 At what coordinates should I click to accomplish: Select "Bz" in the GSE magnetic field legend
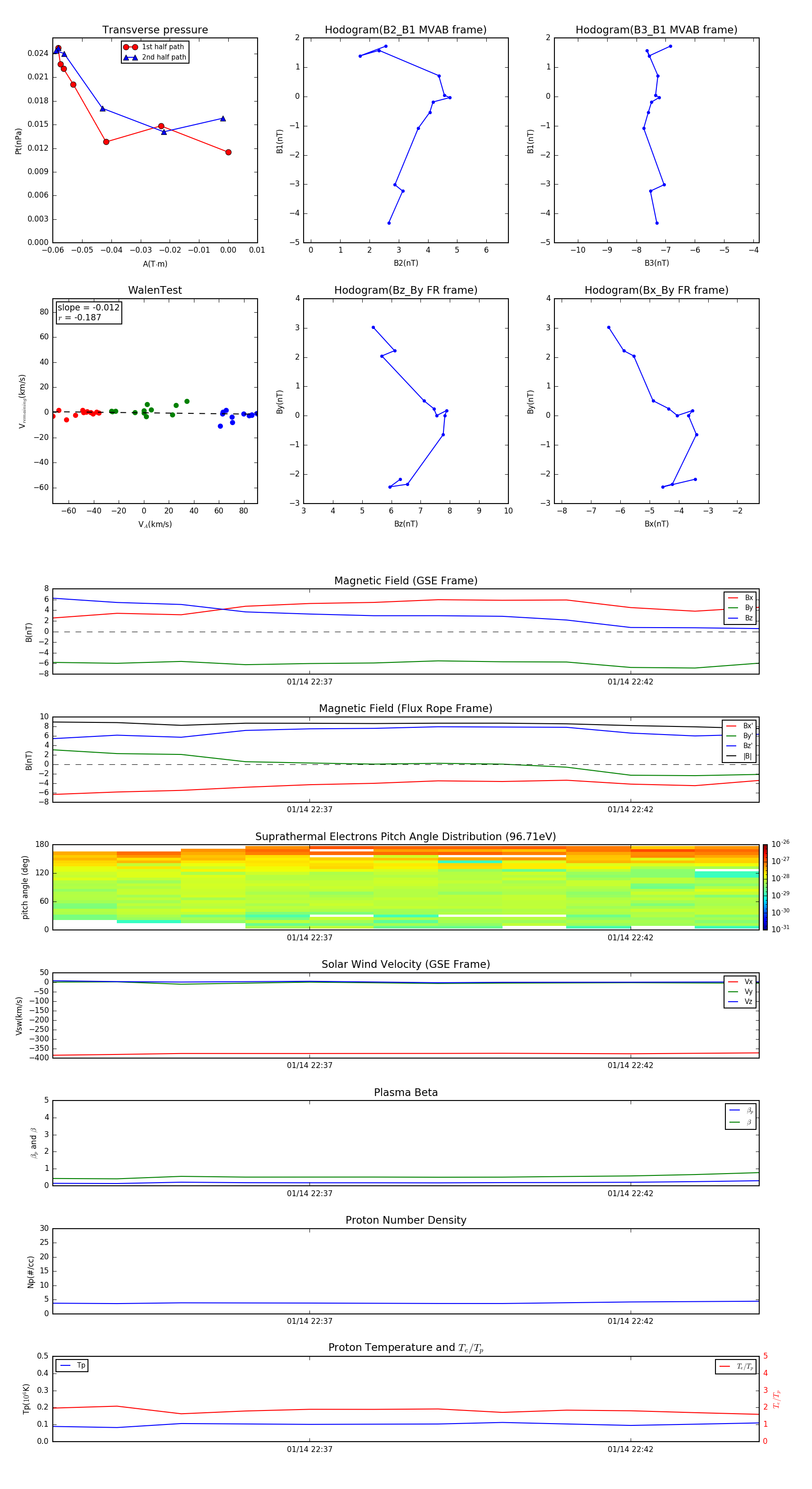pos(740,618)
